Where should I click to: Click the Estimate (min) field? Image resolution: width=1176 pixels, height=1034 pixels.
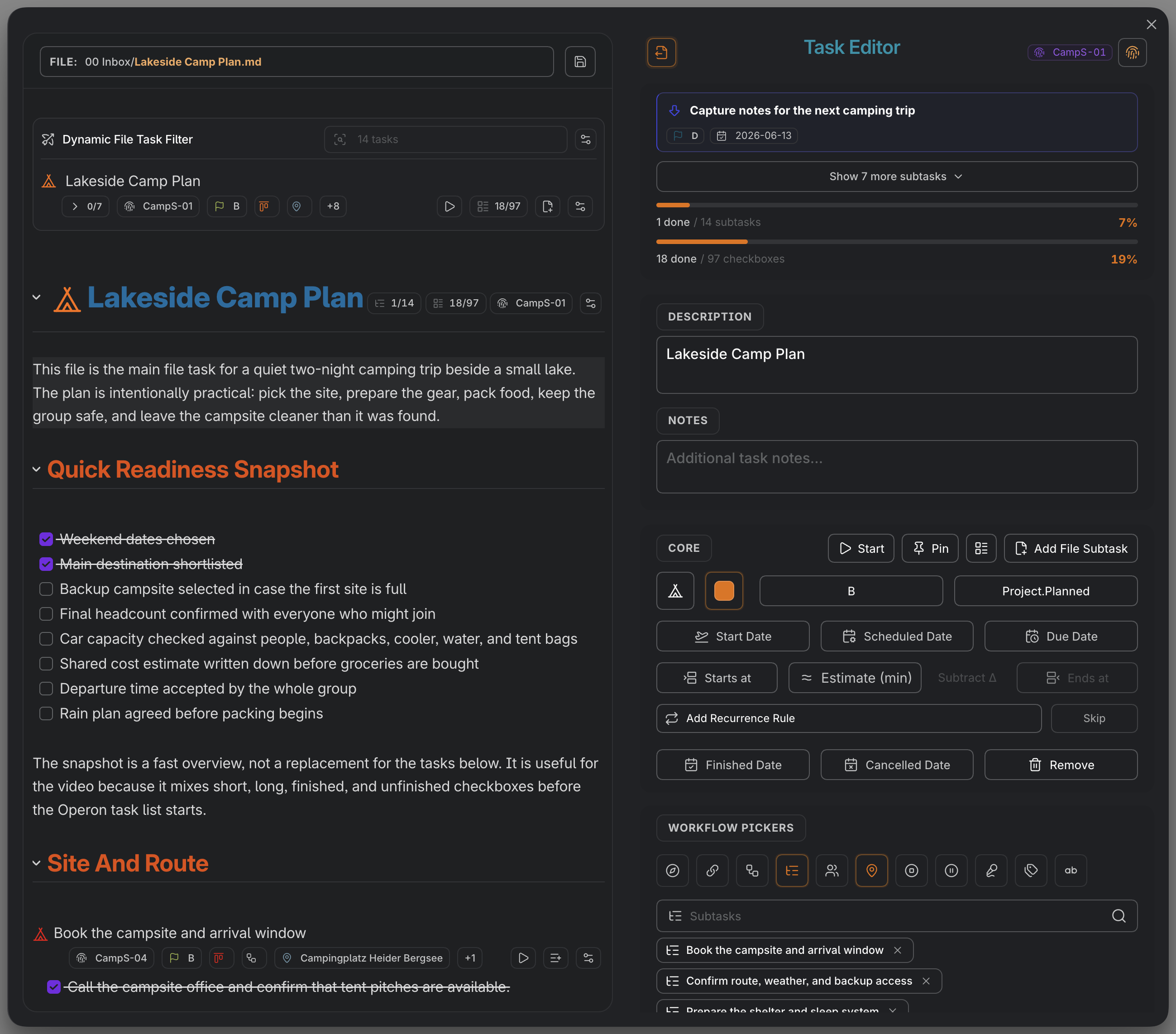coord(854,677)
